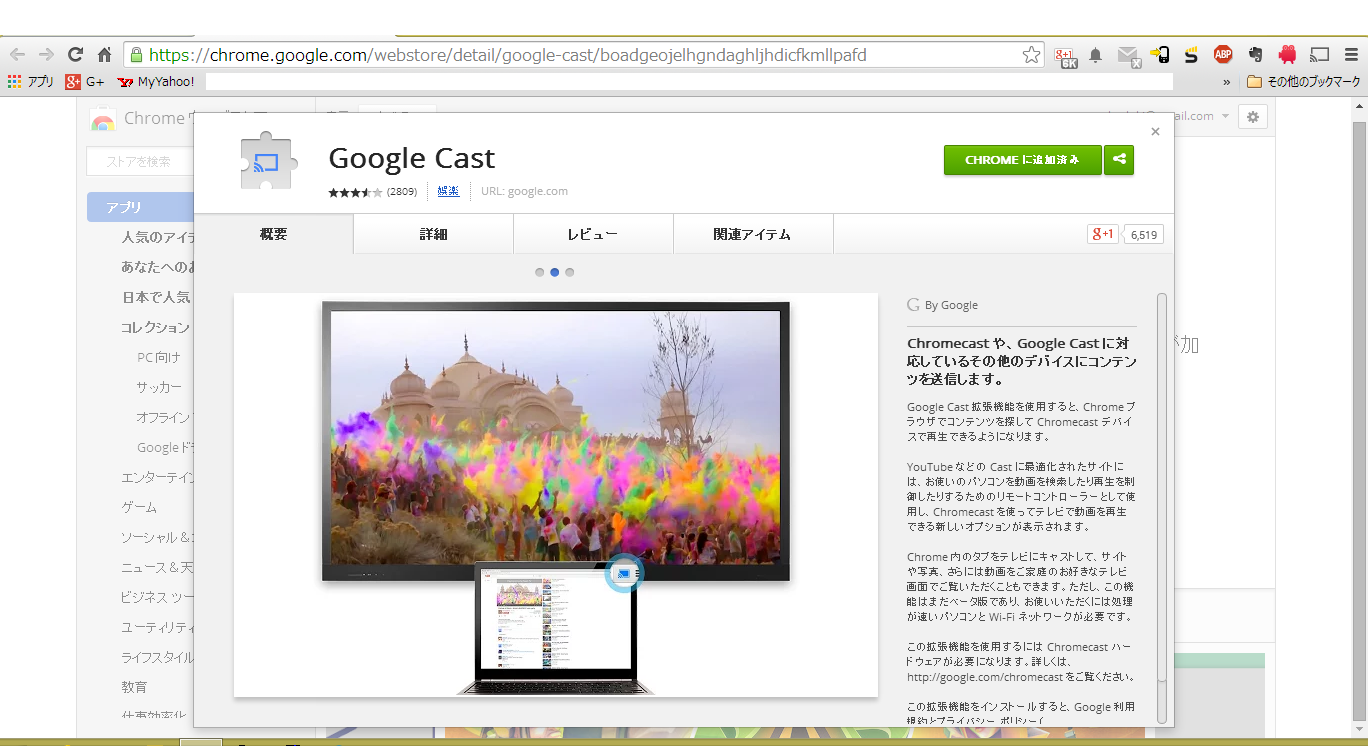Share Google Cast with the share icon
This screenshot has width=1368, height=746.
tap(1119, 160)
